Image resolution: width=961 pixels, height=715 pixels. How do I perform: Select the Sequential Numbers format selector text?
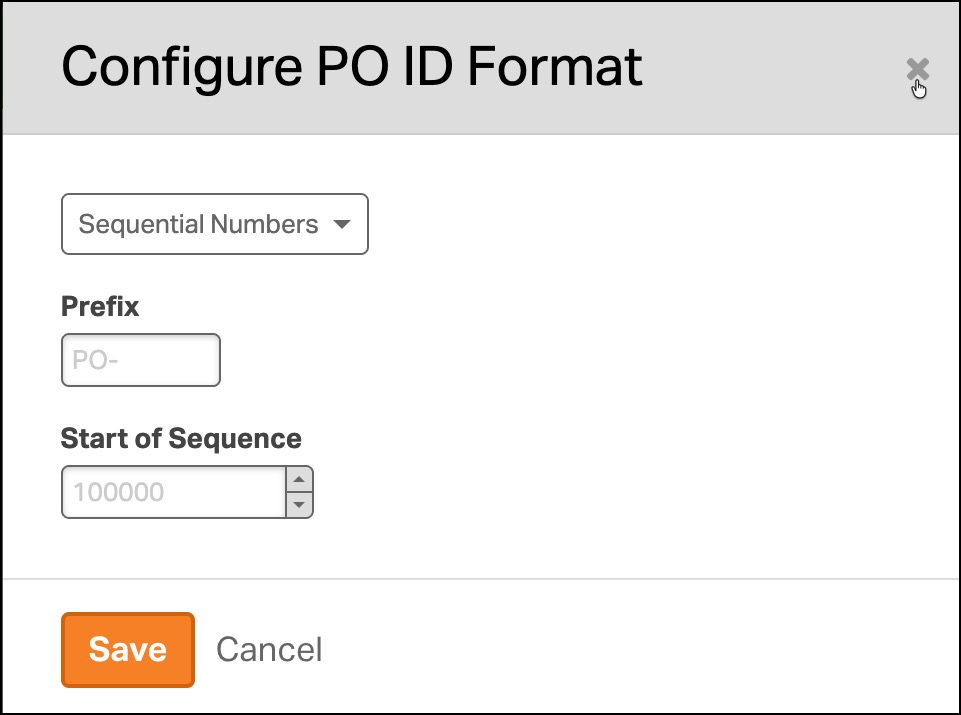pyautogui.click(x=198, y=224)
